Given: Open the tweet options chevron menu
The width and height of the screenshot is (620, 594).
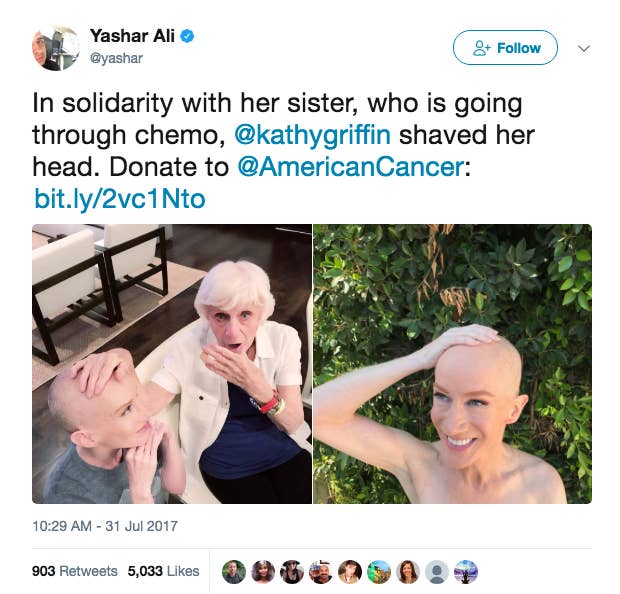Looking at the screenshot, I should coord(584,48).
